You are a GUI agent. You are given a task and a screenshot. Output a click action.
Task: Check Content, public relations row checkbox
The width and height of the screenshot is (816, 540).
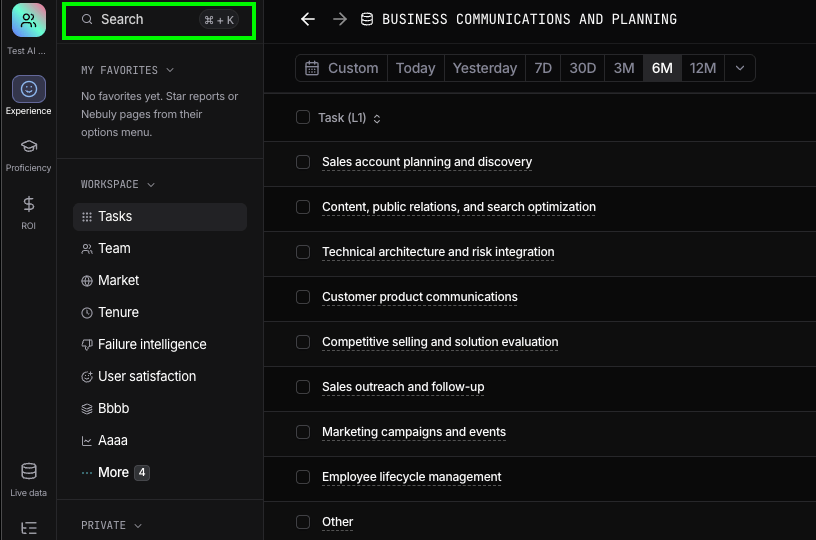(303, 207)
